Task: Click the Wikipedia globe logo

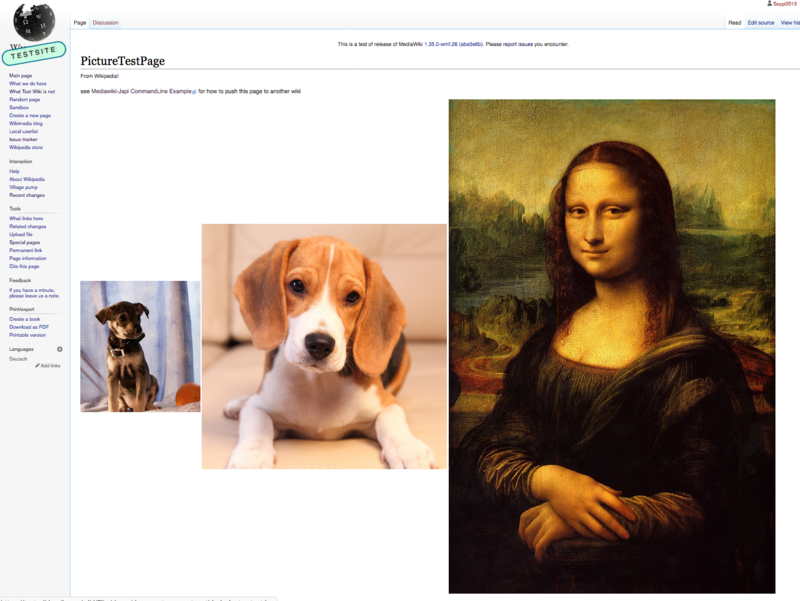Action: [x=34, y=22]
